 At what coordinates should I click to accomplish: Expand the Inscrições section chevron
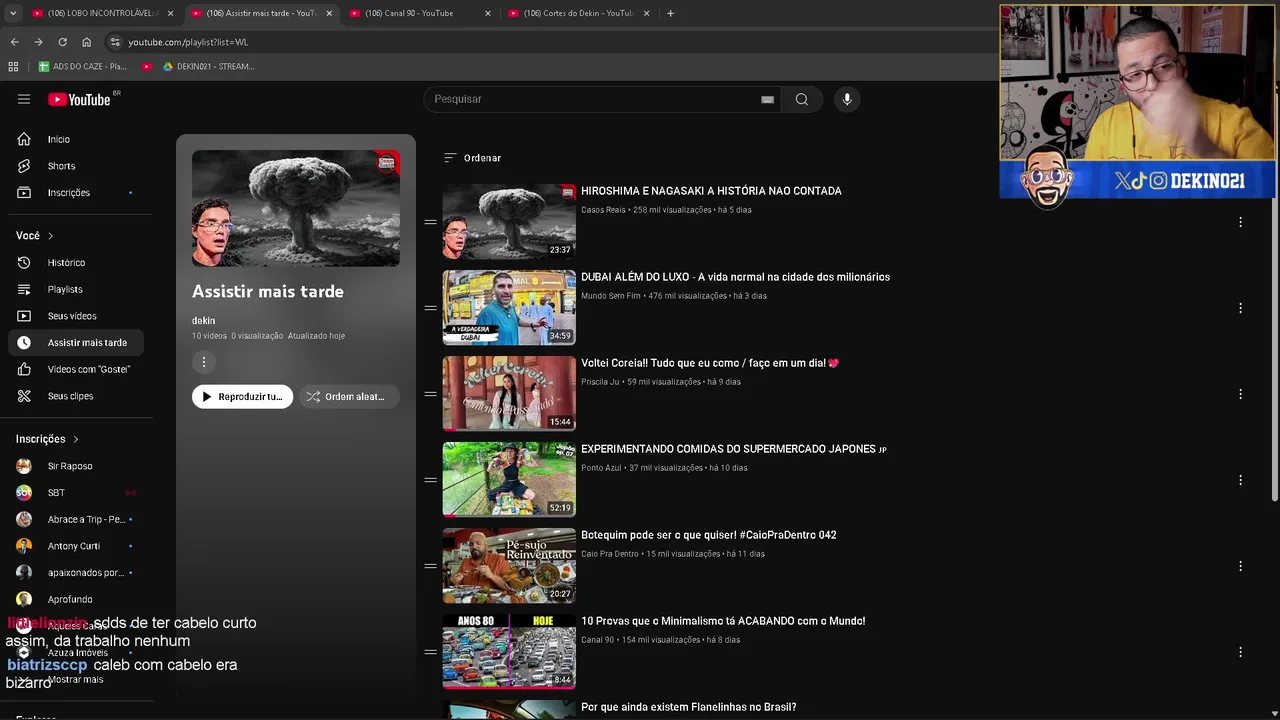(x=75, y=439)
